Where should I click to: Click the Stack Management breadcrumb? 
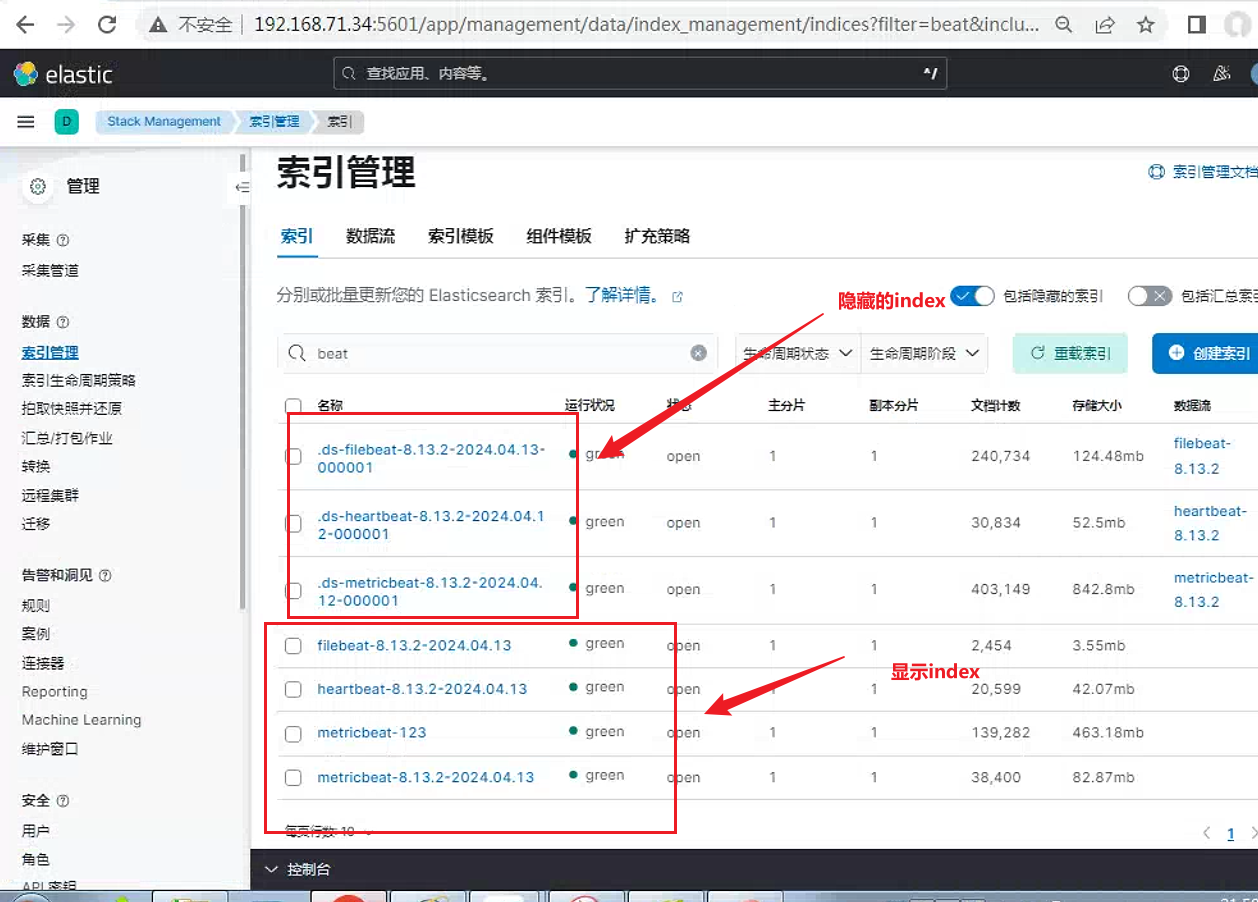pyautogui.click(x=164, y=122)
